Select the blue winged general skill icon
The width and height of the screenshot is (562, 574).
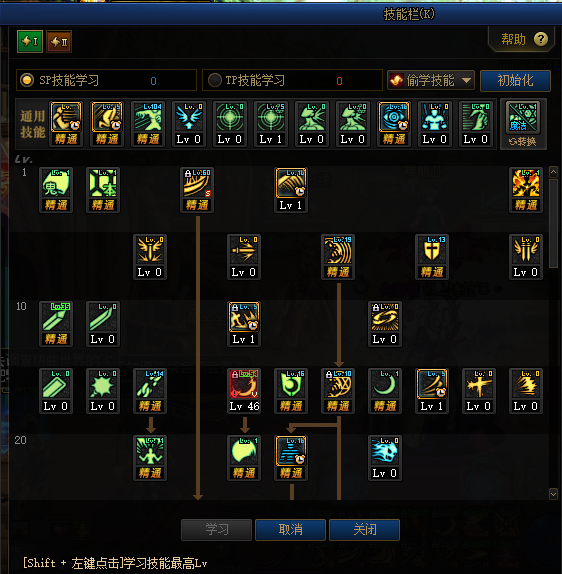pos(189,117)
